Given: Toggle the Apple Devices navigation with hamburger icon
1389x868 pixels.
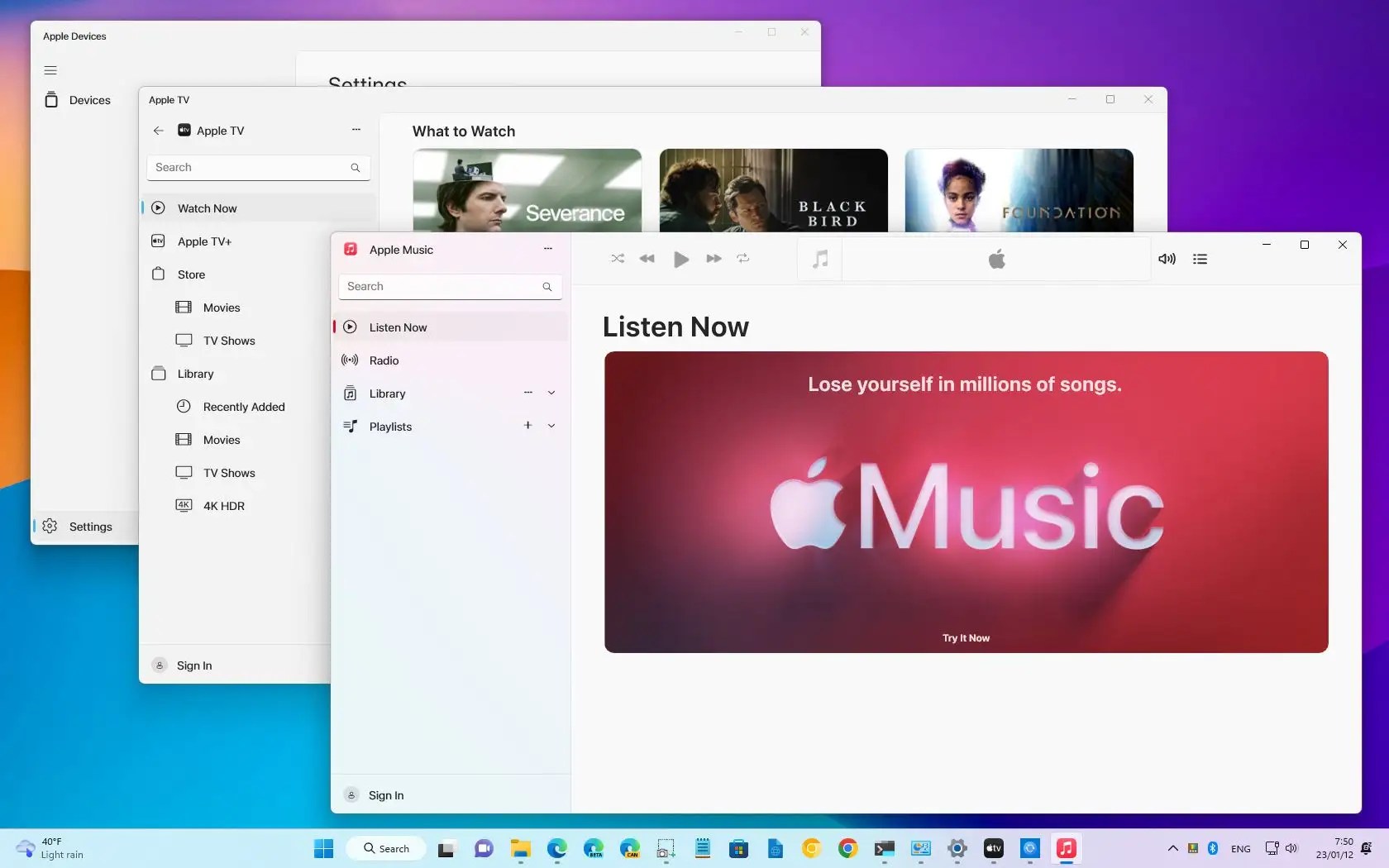Looking at the screenshot, I should coord(50,70).
